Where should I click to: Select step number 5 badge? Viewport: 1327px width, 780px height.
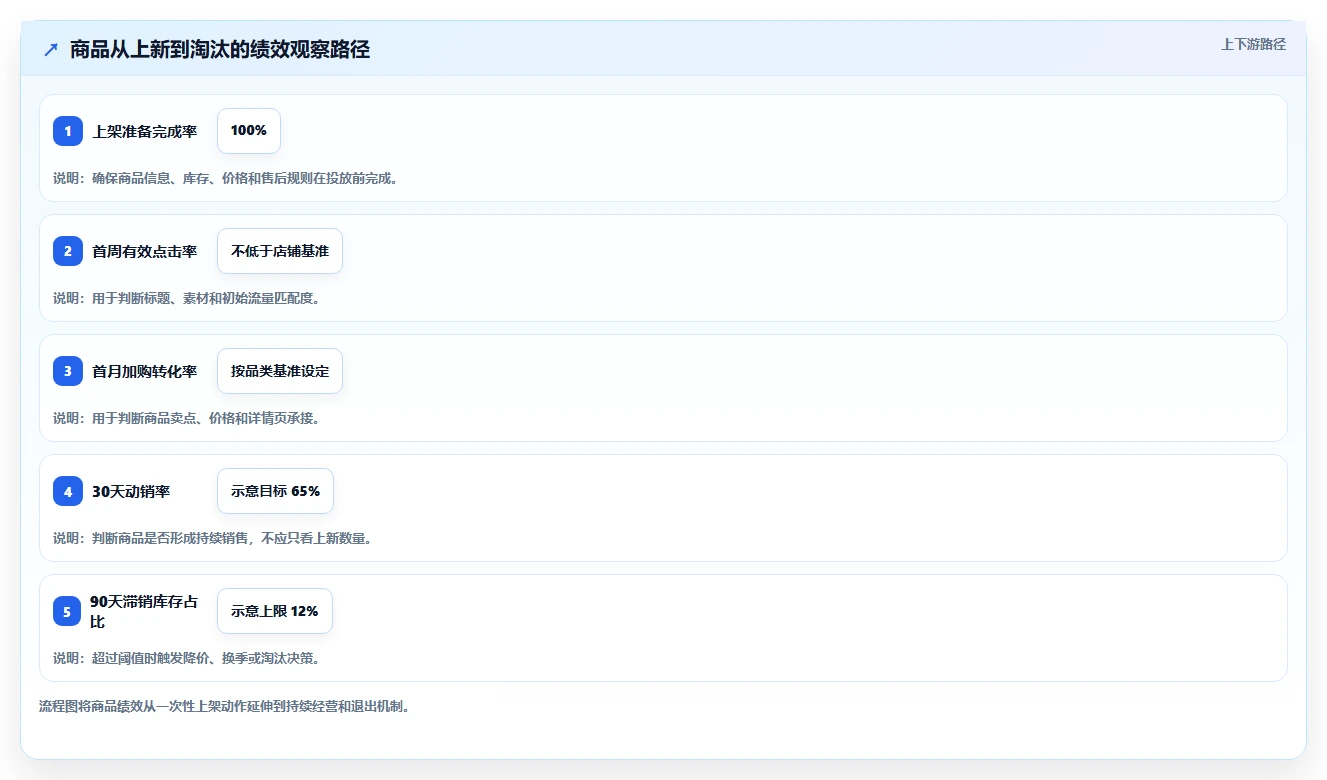(x=68, y=611)
